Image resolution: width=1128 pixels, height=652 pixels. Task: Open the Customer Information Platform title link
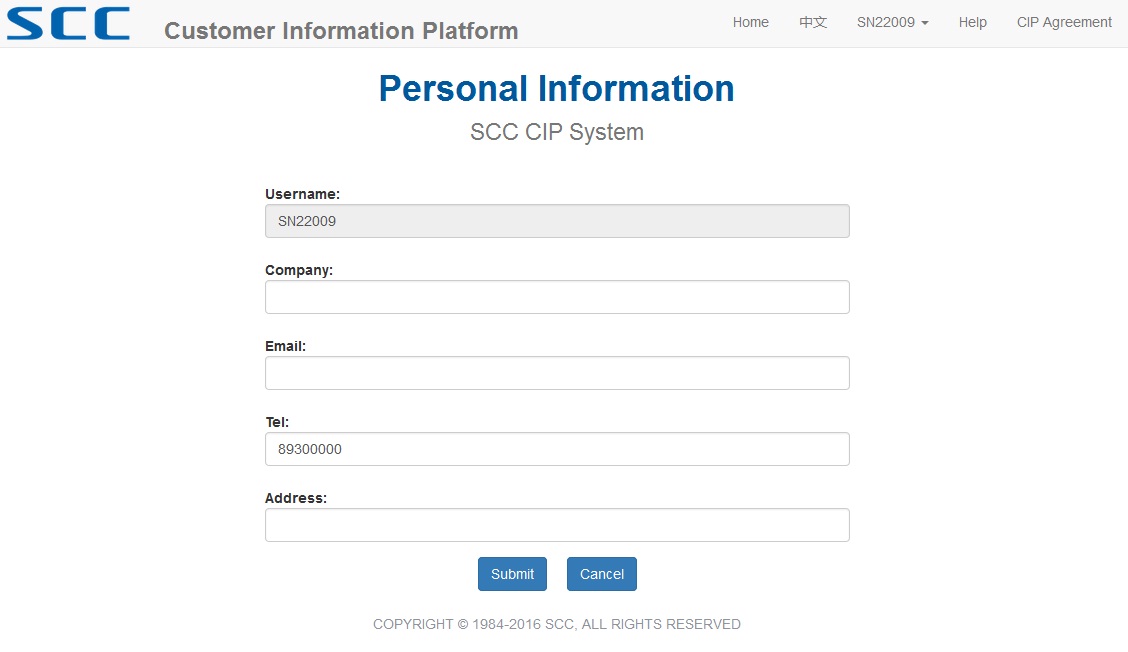click(341, 31)
